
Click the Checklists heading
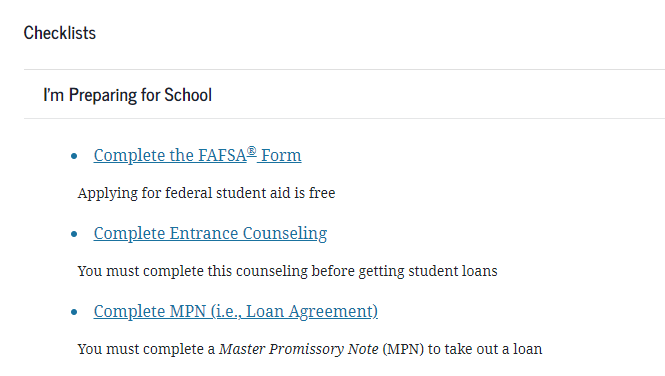pyautogui.click(x=60, y=33)
